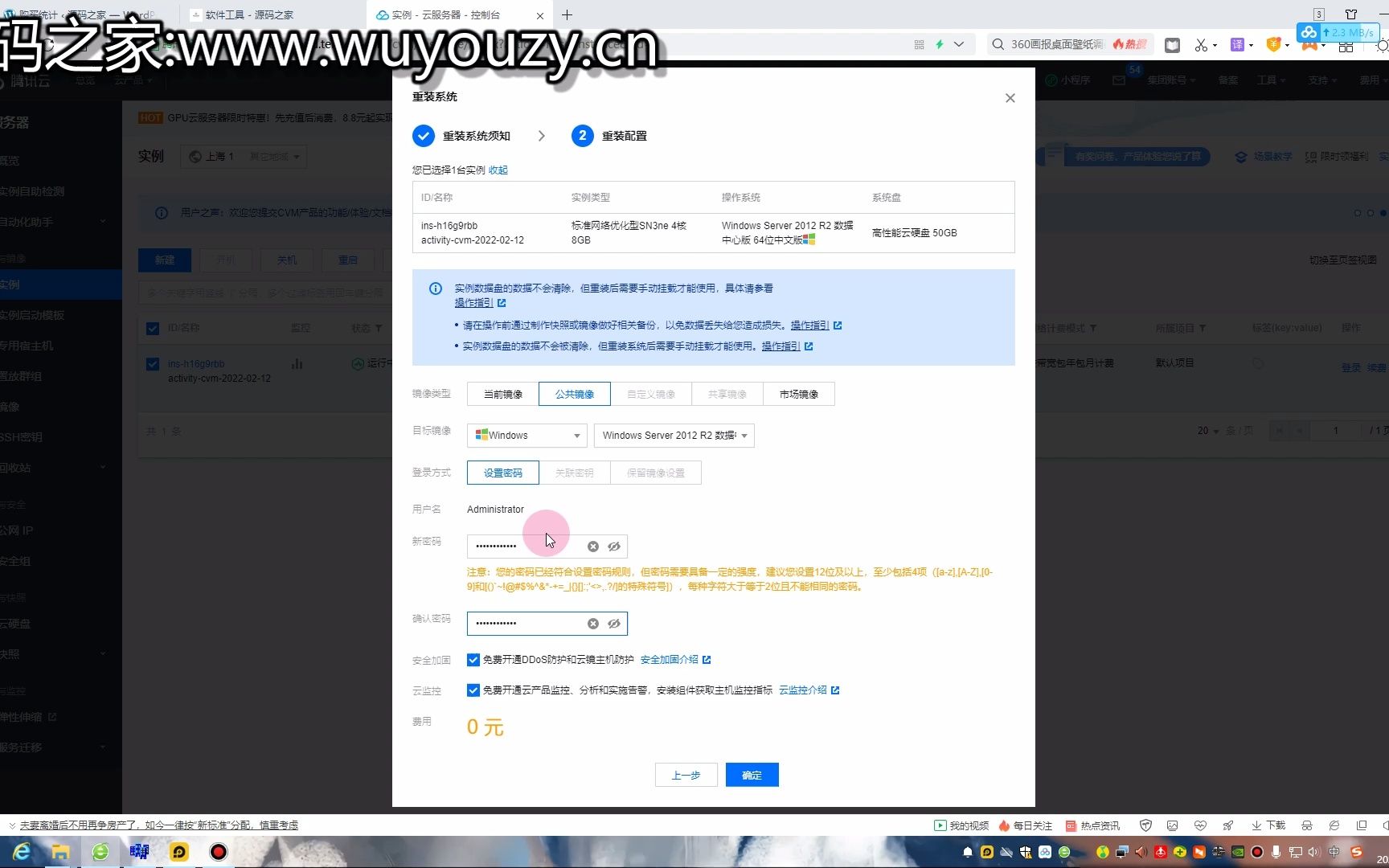Toggle the checkbox for instance ins-h16g9rbb

pyautogui.click(x=153, y=364)
